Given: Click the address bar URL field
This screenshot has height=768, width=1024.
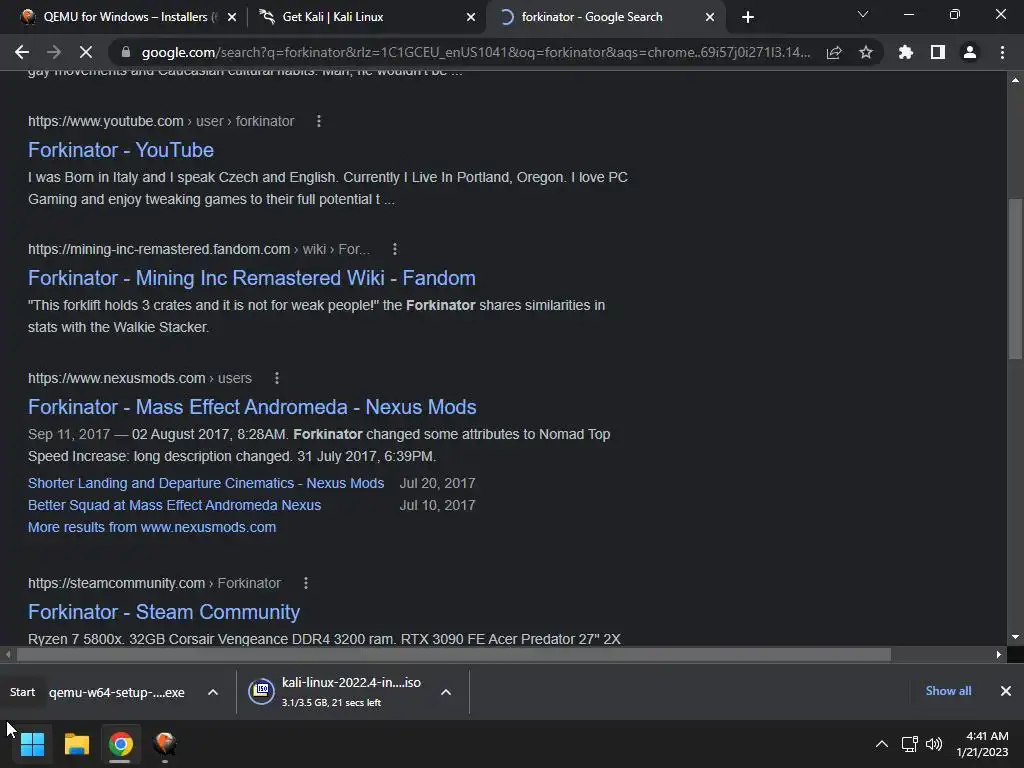Looking at the screenshot, I should 475,52.
